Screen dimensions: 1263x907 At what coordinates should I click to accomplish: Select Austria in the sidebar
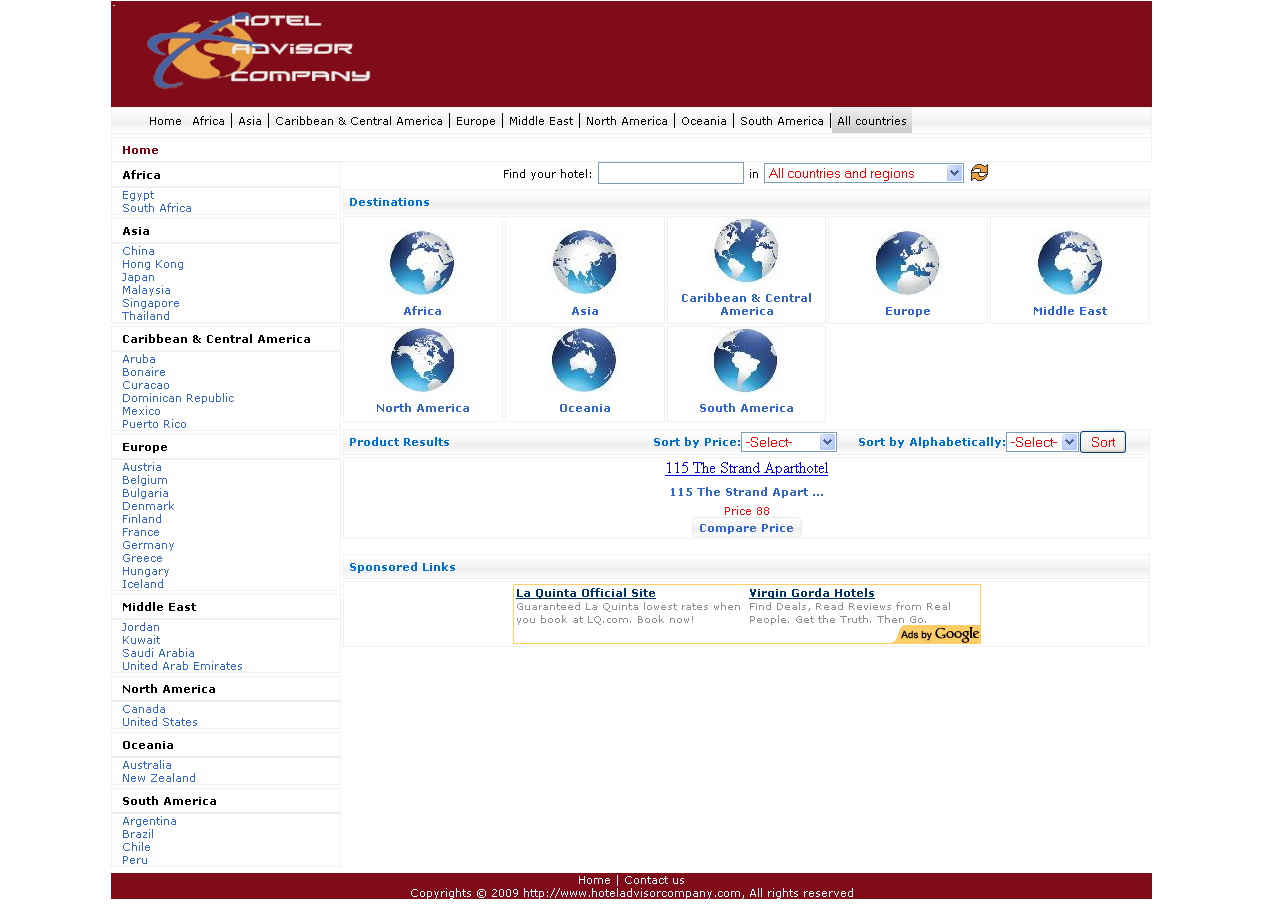tap(142, 467)
